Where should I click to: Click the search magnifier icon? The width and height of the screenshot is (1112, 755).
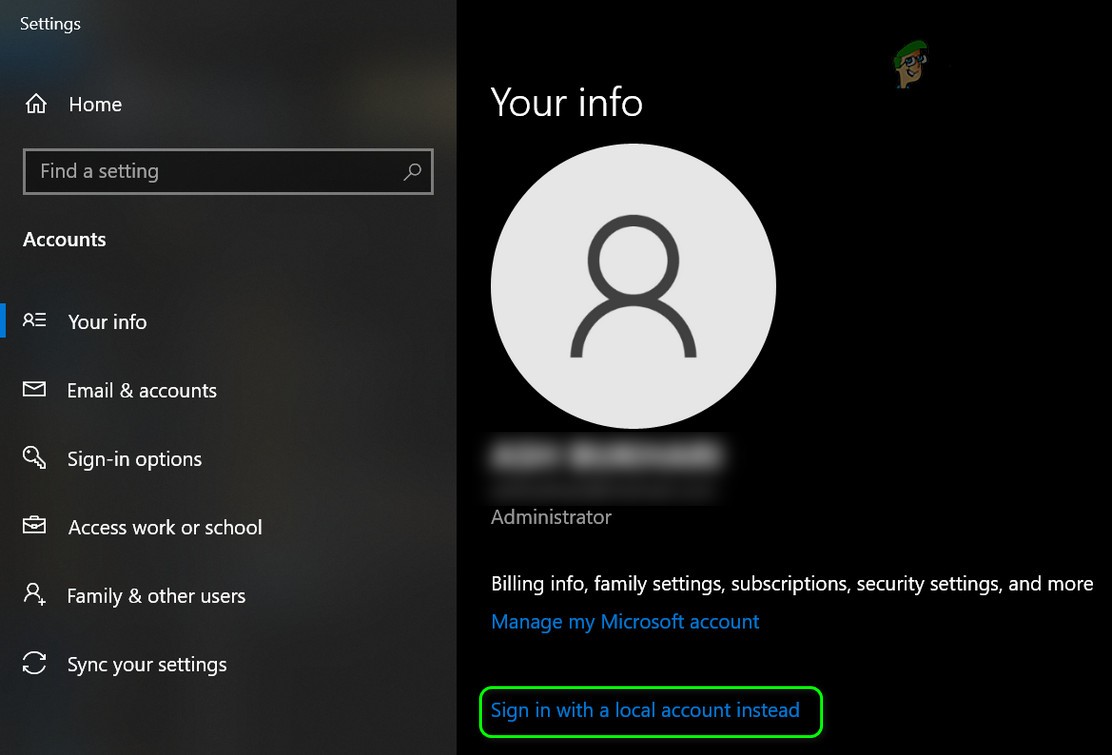click(412, 171)
